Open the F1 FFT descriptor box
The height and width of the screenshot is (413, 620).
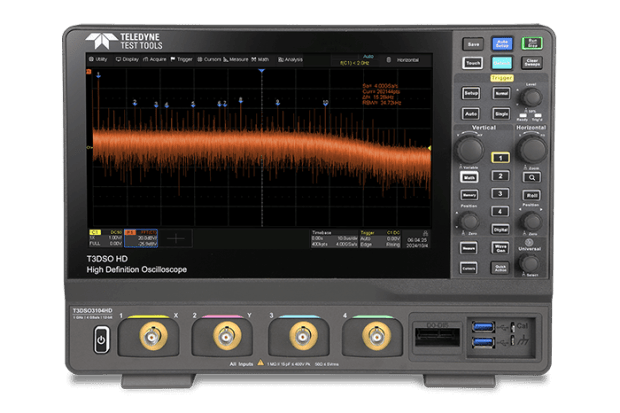[141, 238]
